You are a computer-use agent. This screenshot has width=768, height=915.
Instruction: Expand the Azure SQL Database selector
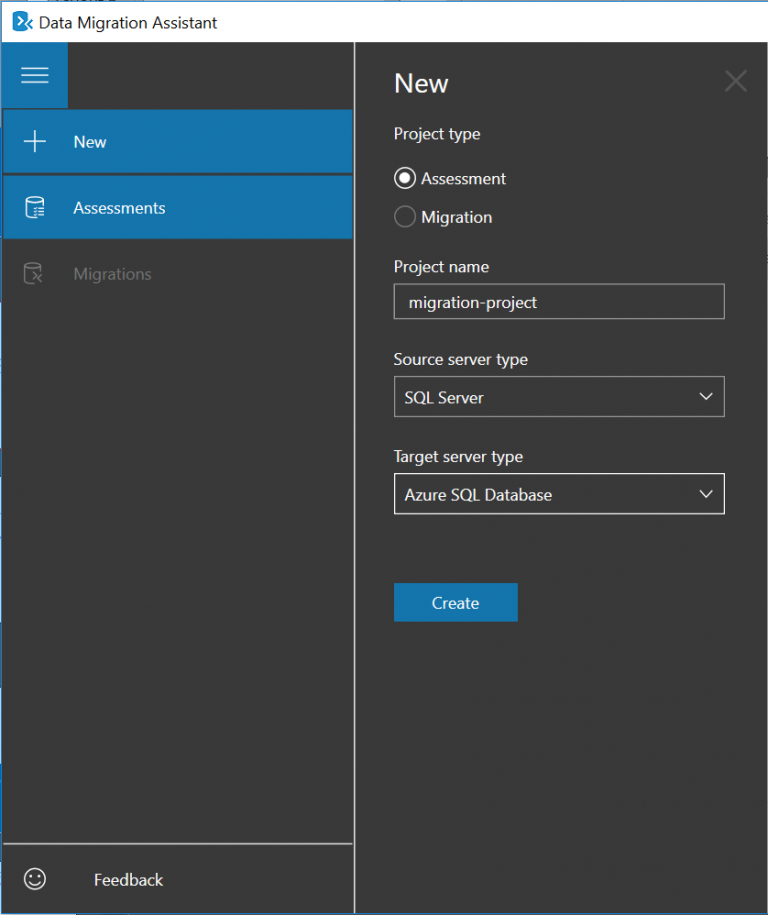click(x=710, y=494)
